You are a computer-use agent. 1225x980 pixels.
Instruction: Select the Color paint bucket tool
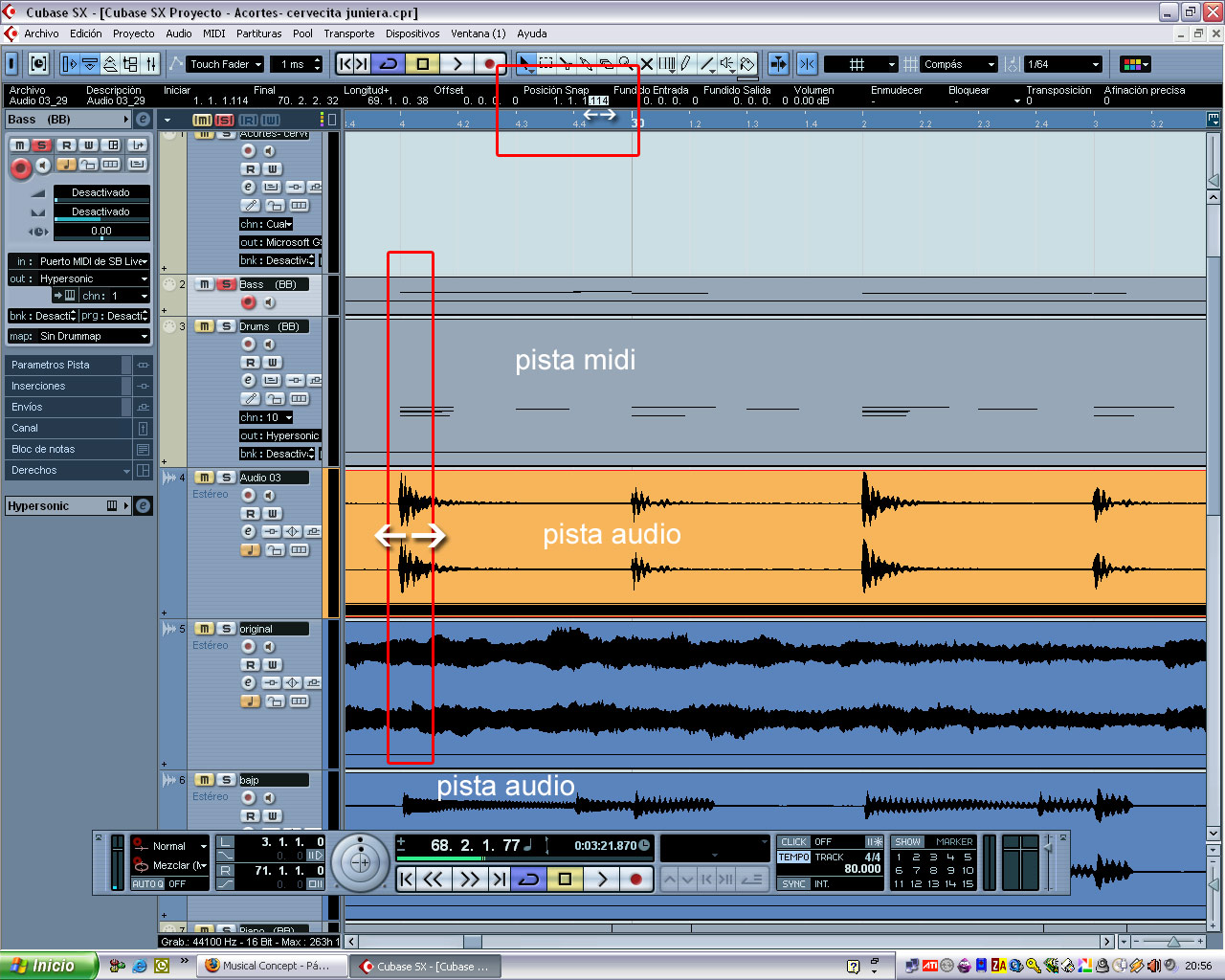(747, 64)
